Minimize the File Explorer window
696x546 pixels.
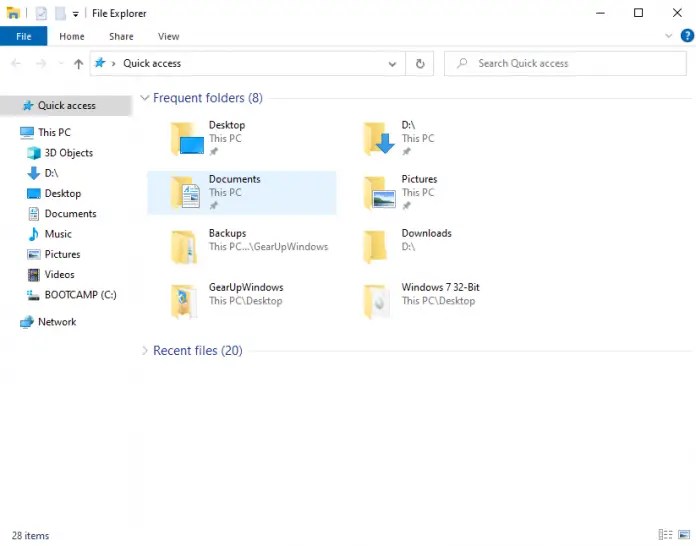point(600,13)
